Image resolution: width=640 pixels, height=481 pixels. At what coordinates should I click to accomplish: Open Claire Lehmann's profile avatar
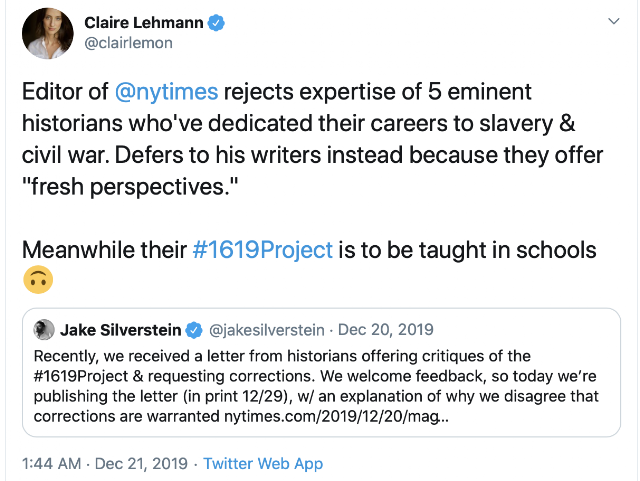click(48, 33)
